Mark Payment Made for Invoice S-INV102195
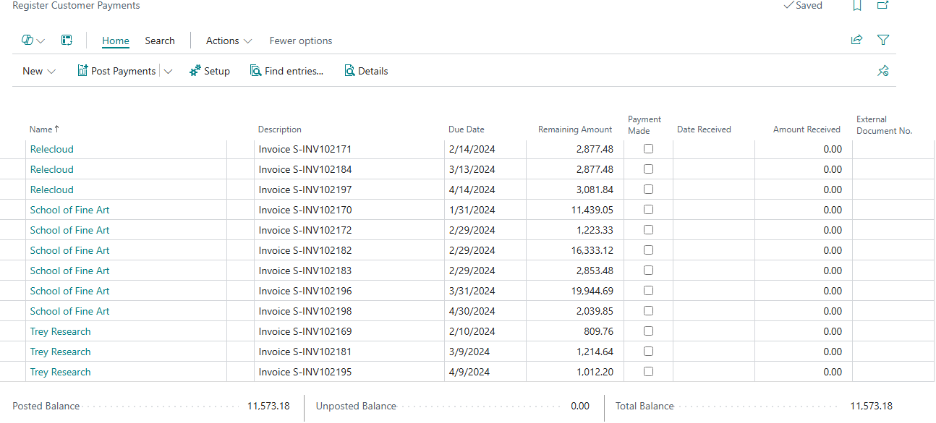This screenshot has width=936, height=423. [648, 372]
